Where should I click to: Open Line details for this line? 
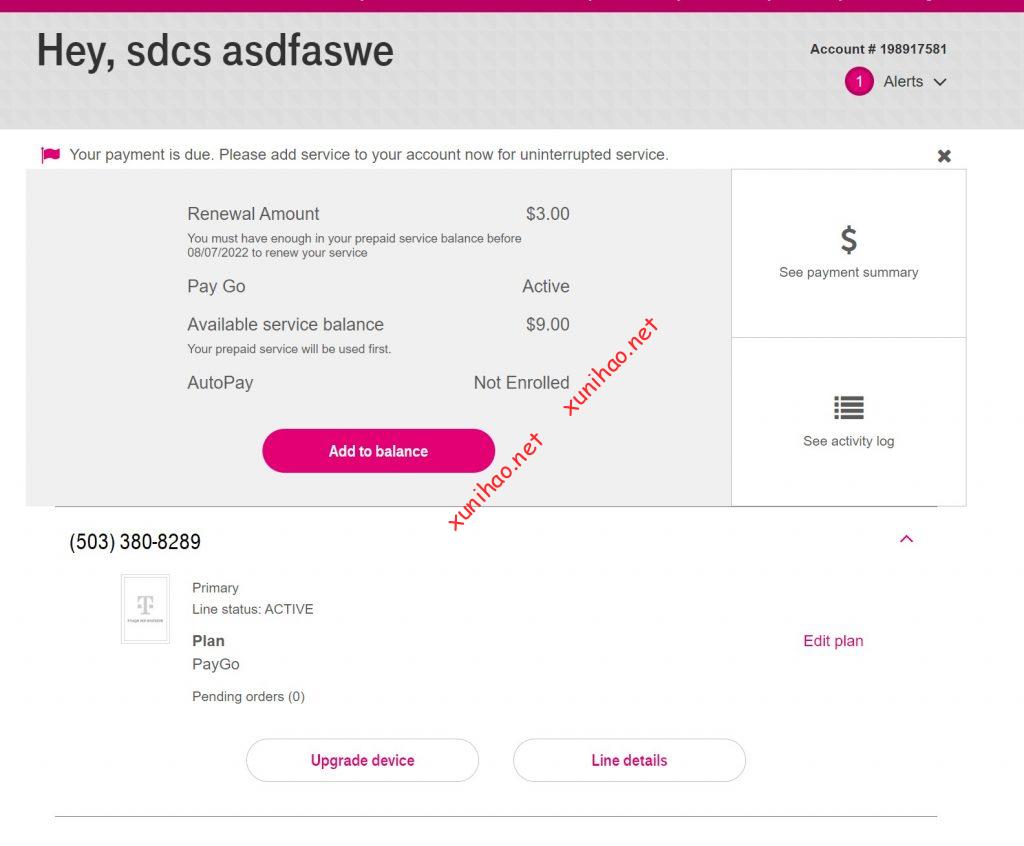click(x=629, y=760)
